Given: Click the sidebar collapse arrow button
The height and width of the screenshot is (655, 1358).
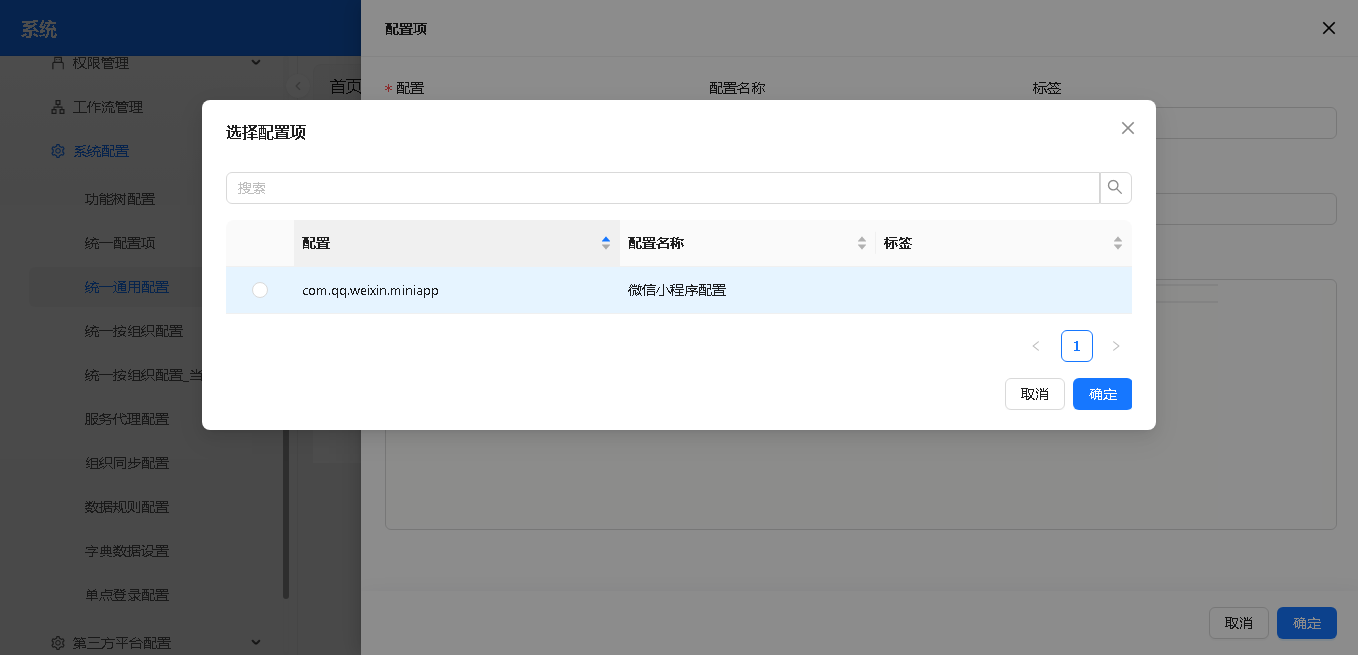Looking at the screenshot, I should pyautogui.click(x=298, y=86).
